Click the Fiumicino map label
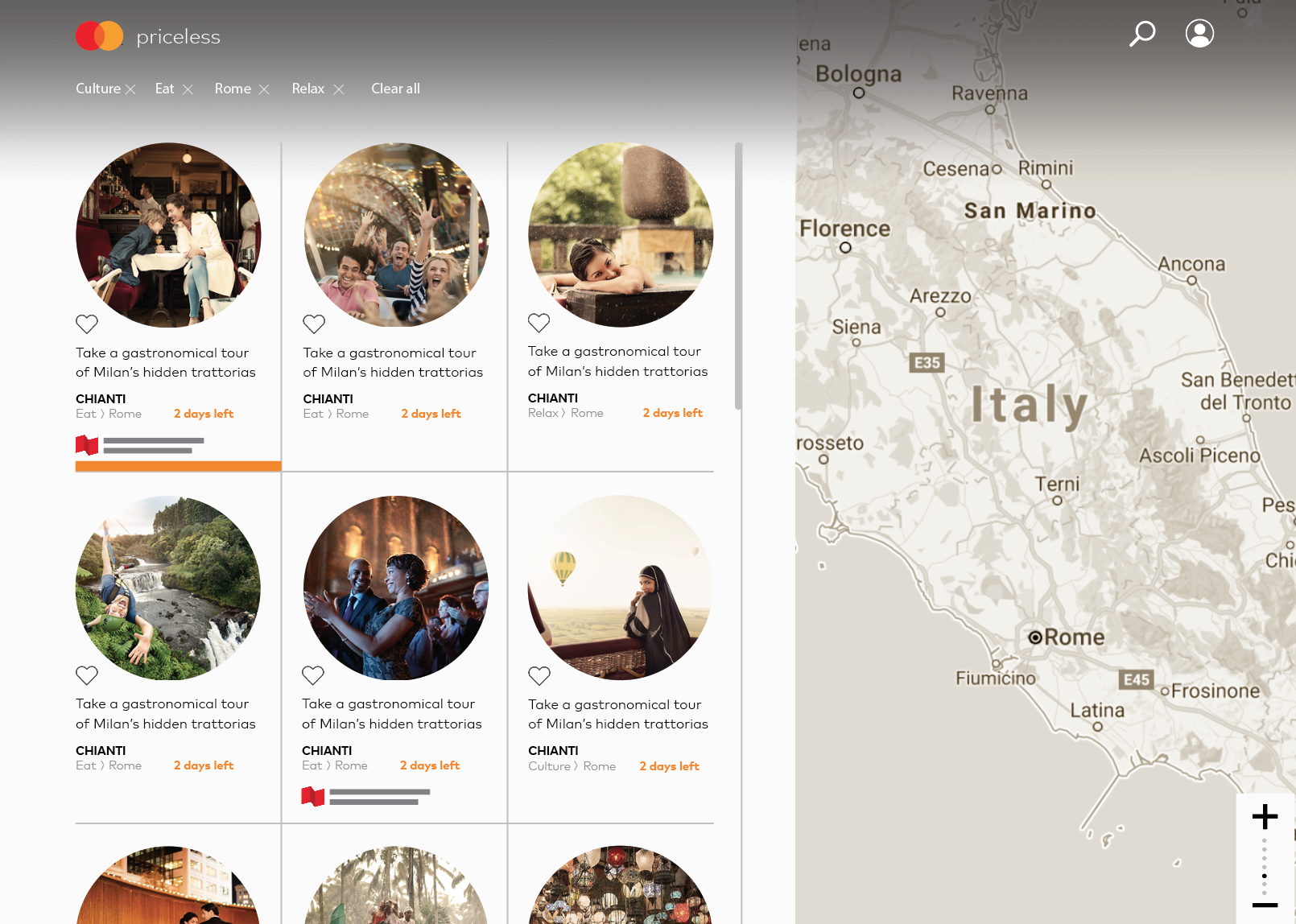The height and width of the screenshot is (924, 1296). point(996,679)
